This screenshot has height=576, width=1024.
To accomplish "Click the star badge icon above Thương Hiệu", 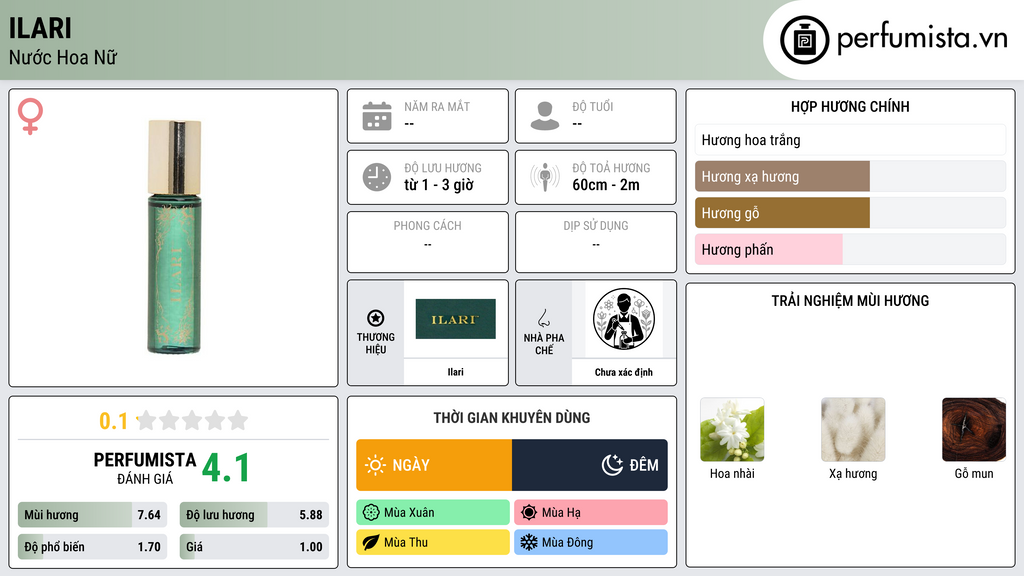I will [376, 318].
